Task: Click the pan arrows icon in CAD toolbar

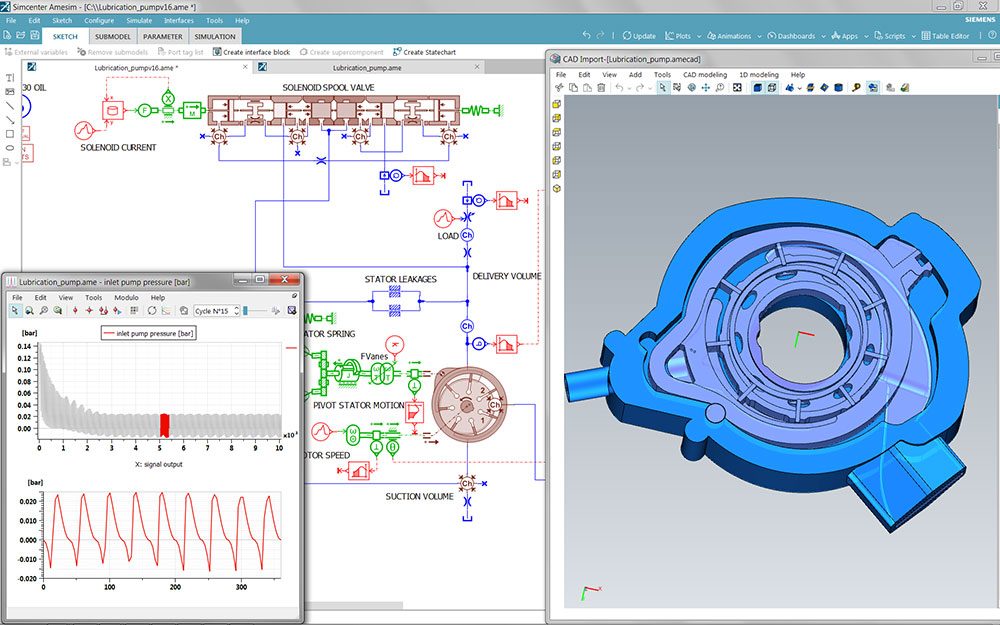Action: pos(706,88)
